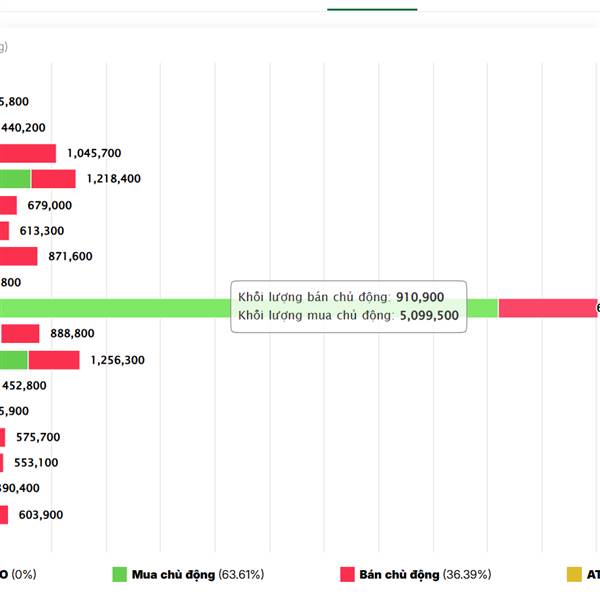Click the tooltip showing Khối lượng mua chủ động

tap(348, 306)
